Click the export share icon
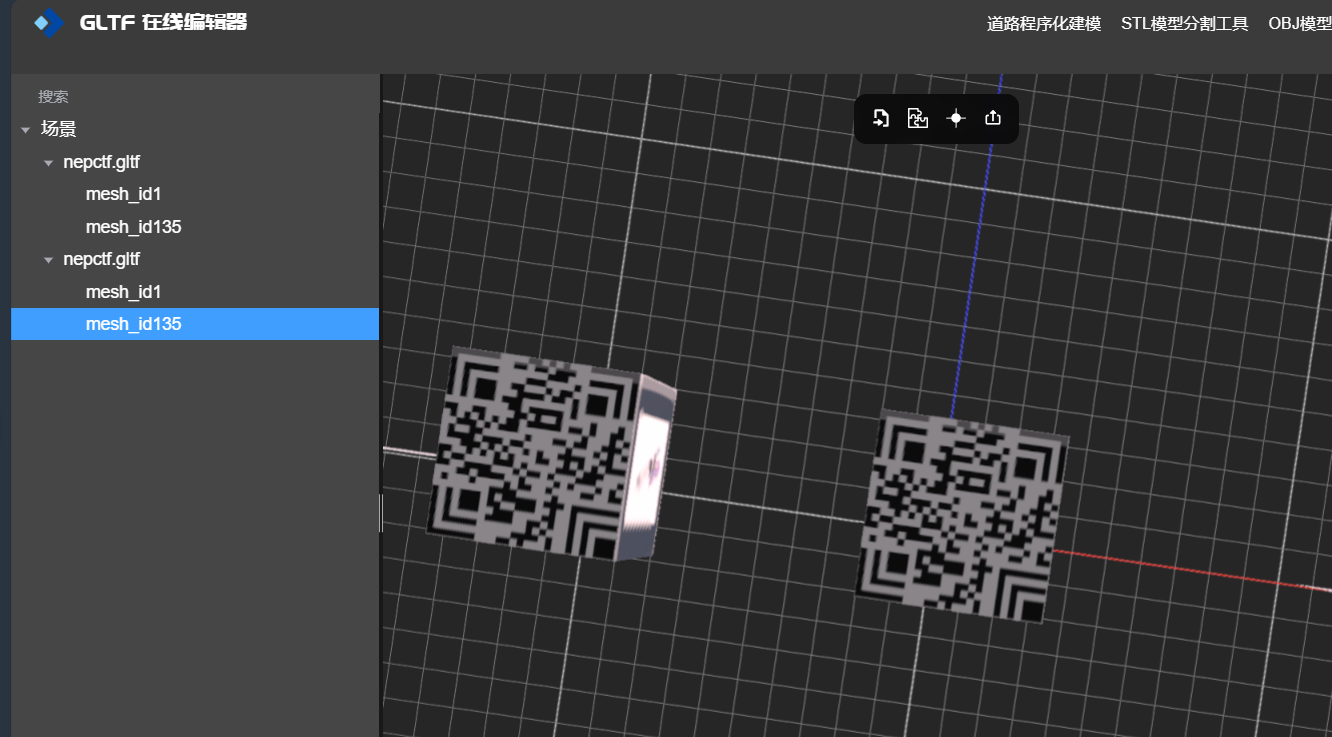 (993, 118)
